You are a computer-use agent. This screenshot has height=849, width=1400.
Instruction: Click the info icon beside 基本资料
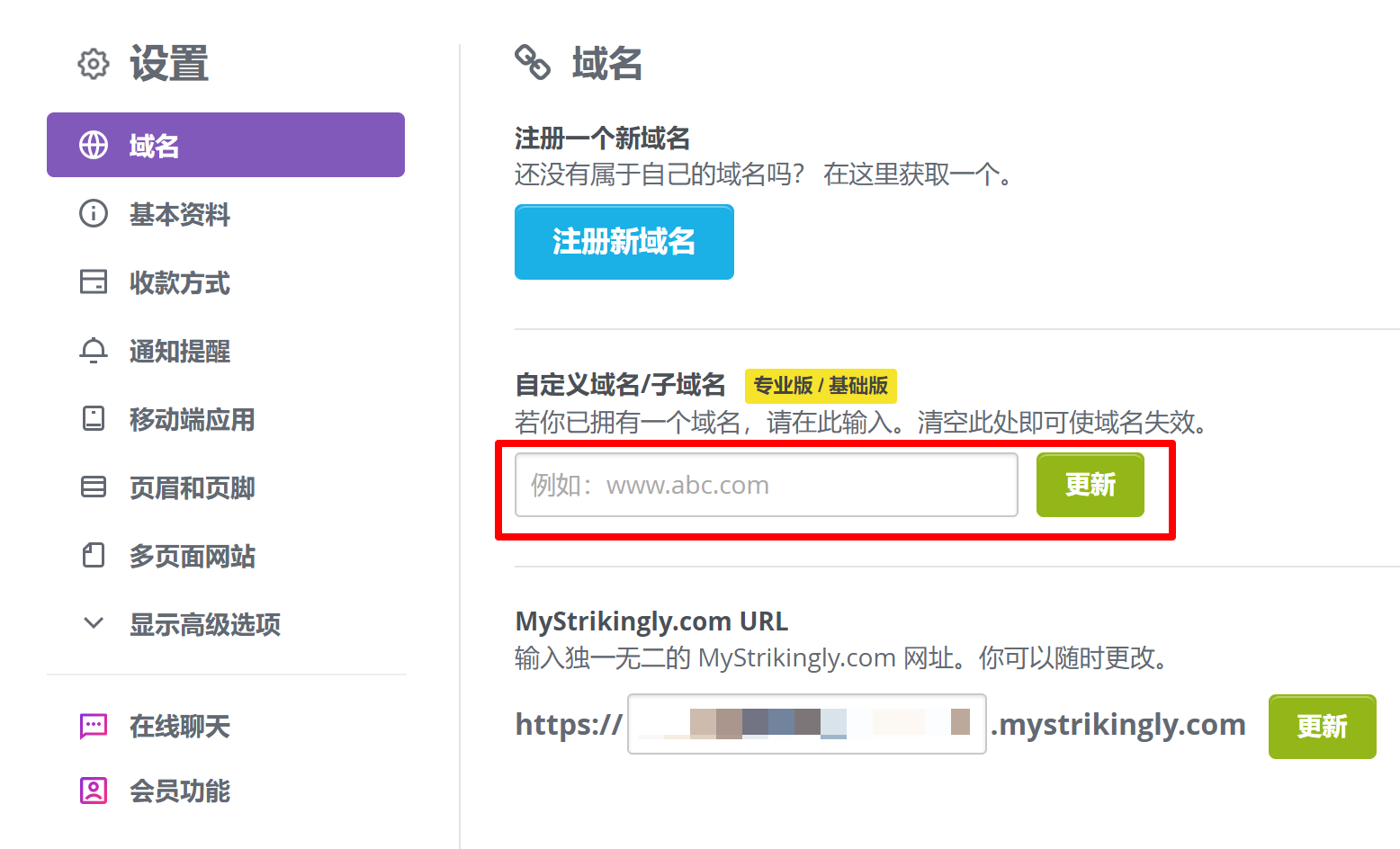(94, 213)
